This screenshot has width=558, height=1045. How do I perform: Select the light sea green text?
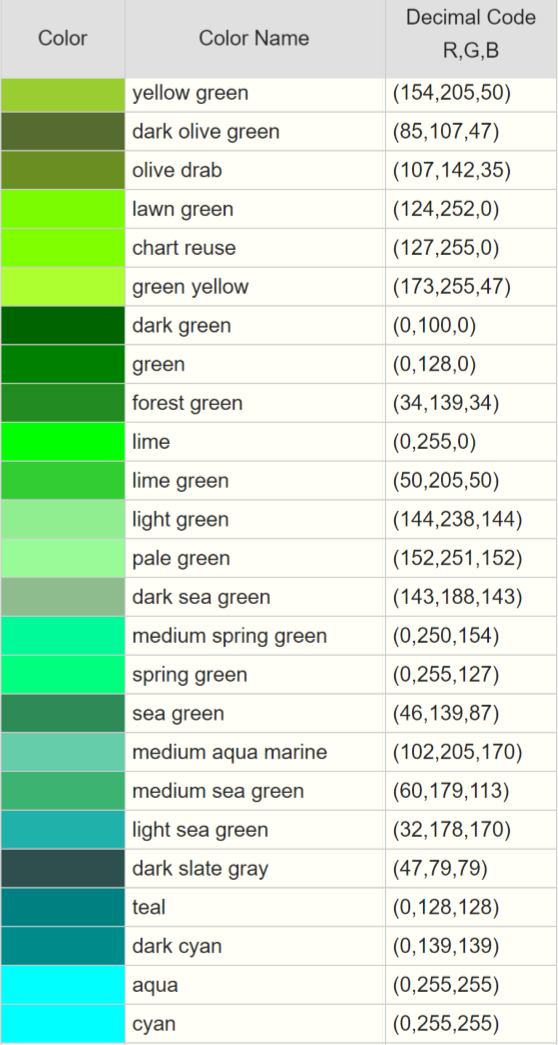coord(200,830)
